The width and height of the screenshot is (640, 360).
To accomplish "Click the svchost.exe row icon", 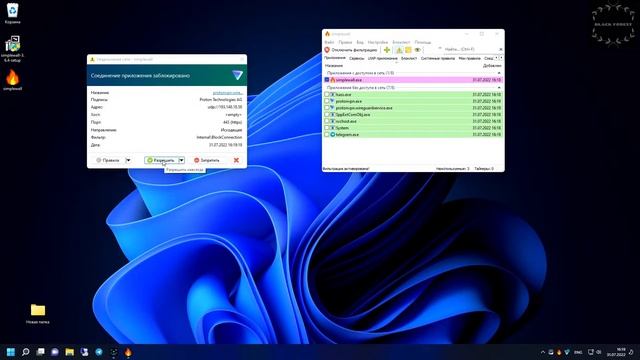I will pos(333,121).
